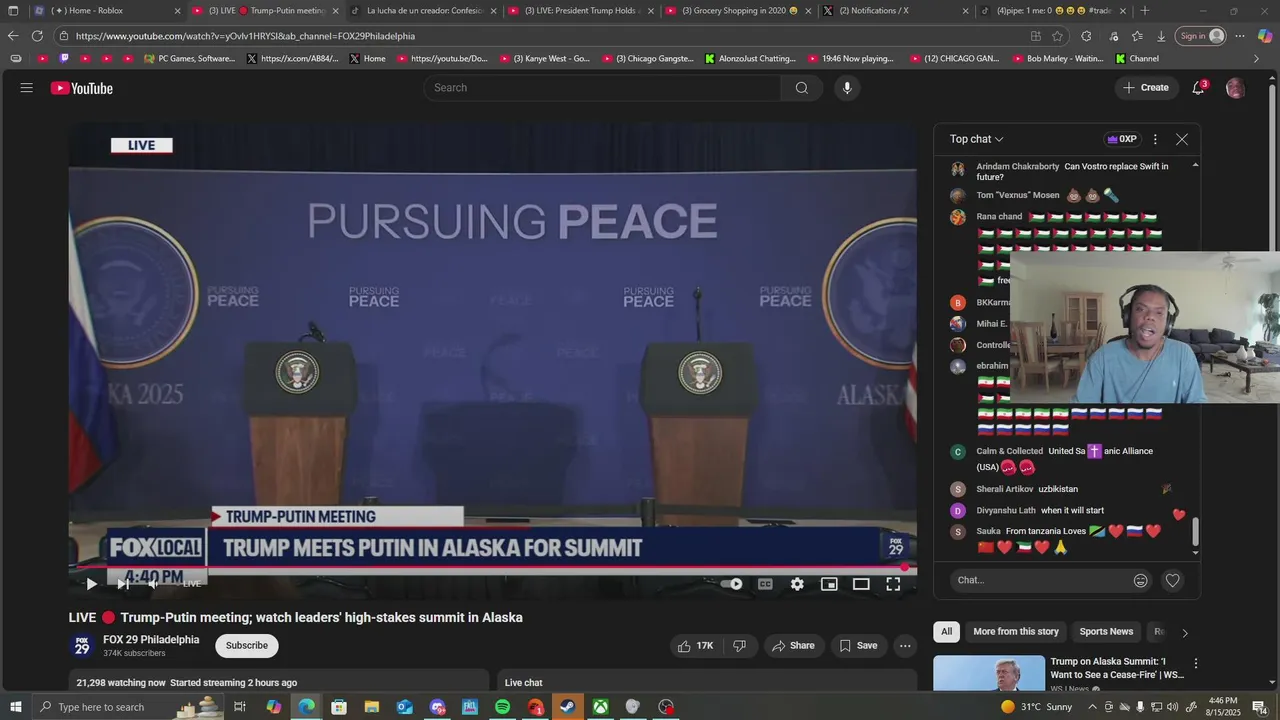Start voice search with microphone
1280x720 pixels.
847,88
